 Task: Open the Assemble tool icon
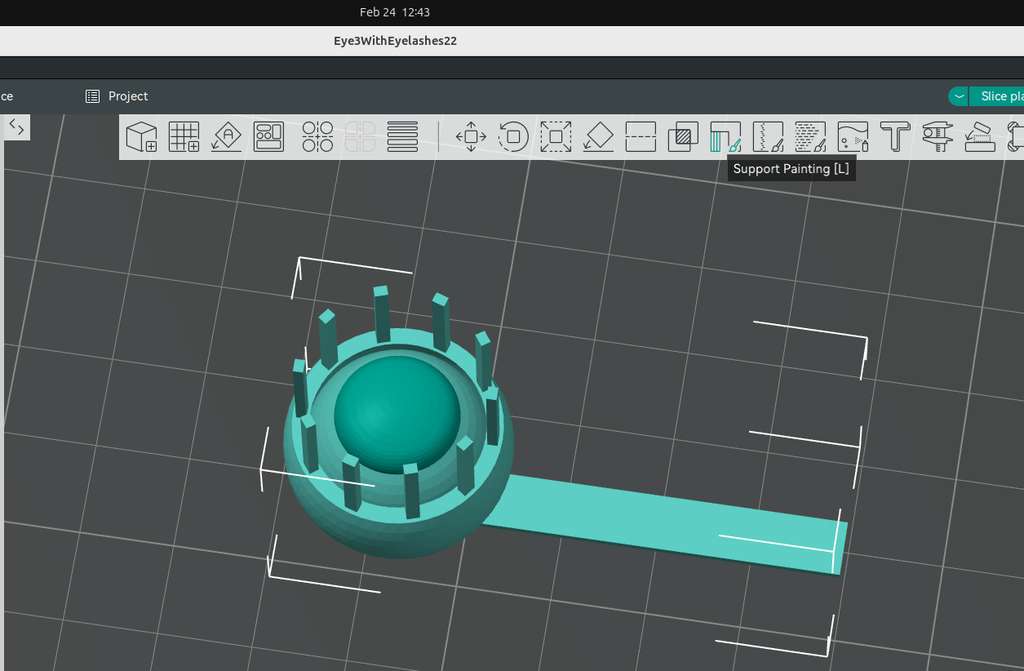tap(980, 137)
